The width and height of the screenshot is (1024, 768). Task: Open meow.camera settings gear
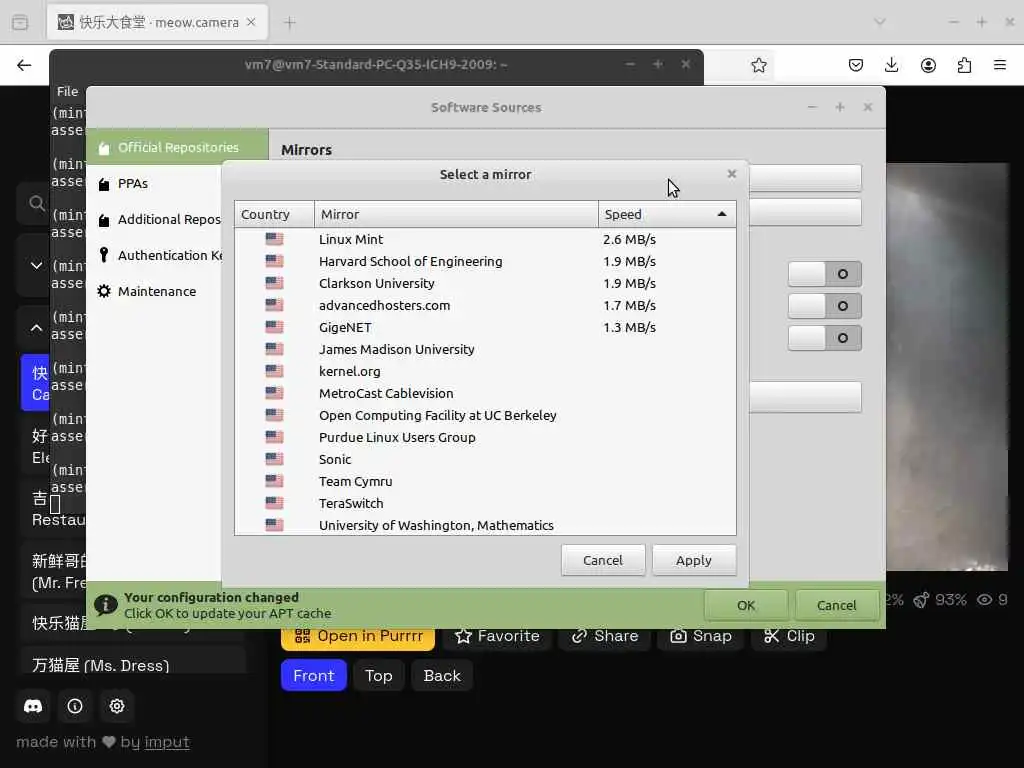117,706
